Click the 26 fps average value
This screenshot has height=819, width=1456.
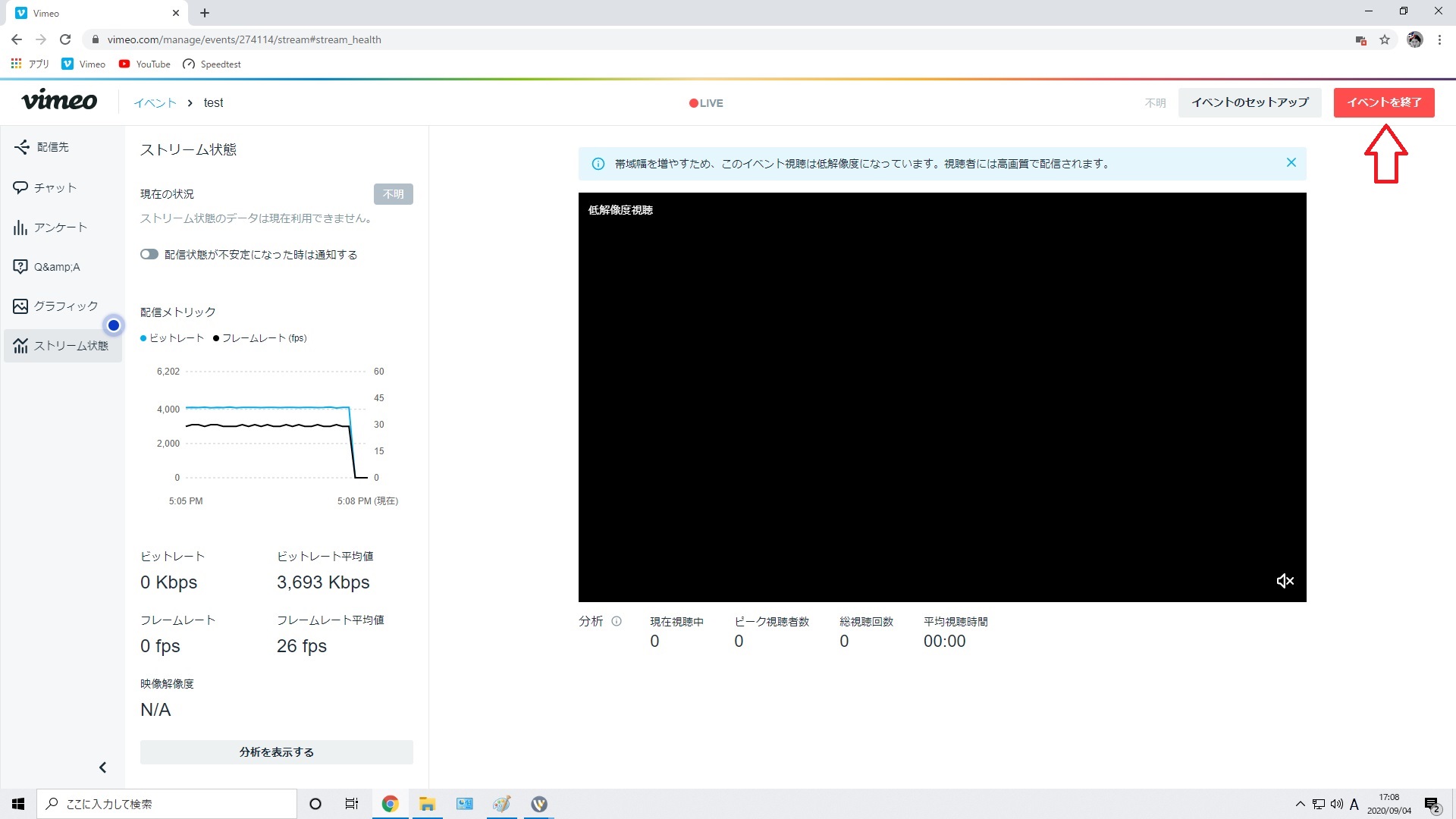[302, 646]
